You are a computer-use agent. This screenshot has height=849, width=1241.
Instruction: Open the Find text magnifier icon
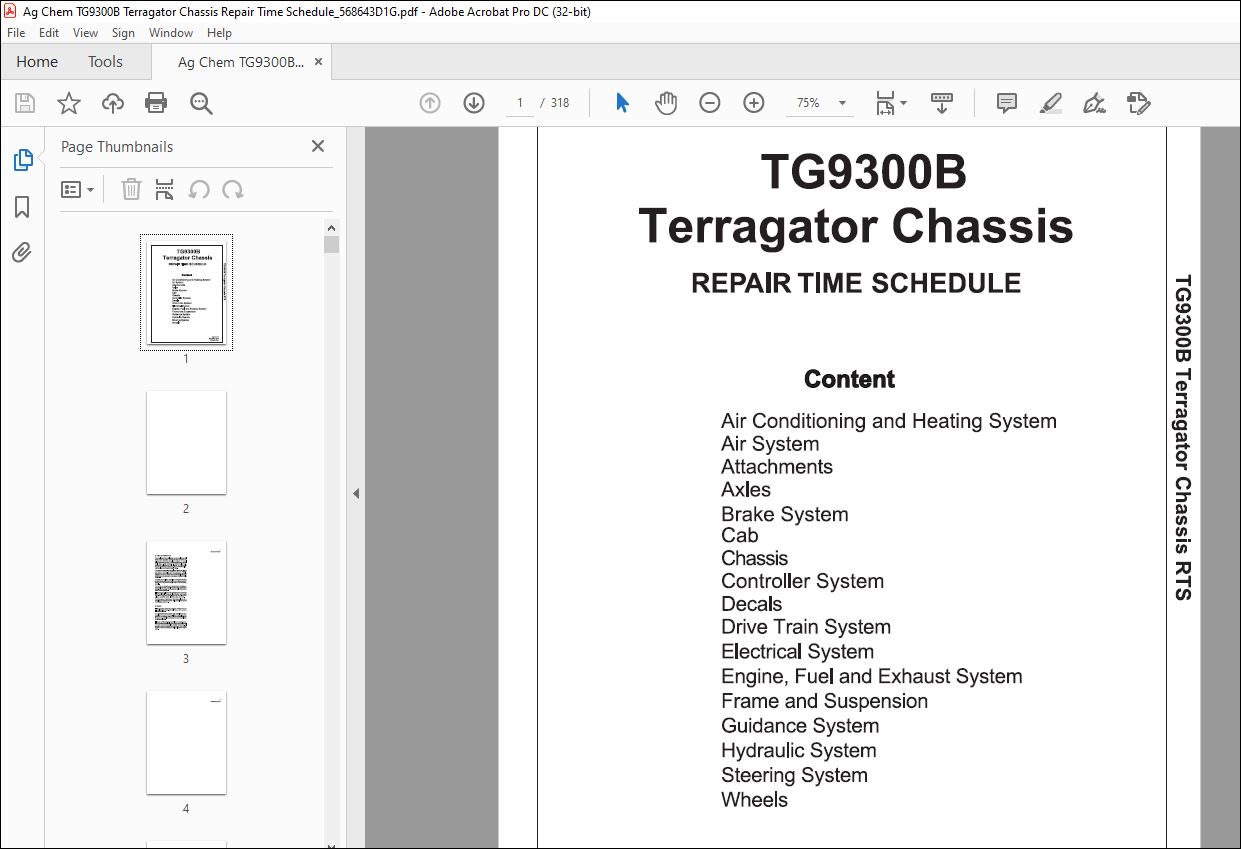[x=201, y=103]
